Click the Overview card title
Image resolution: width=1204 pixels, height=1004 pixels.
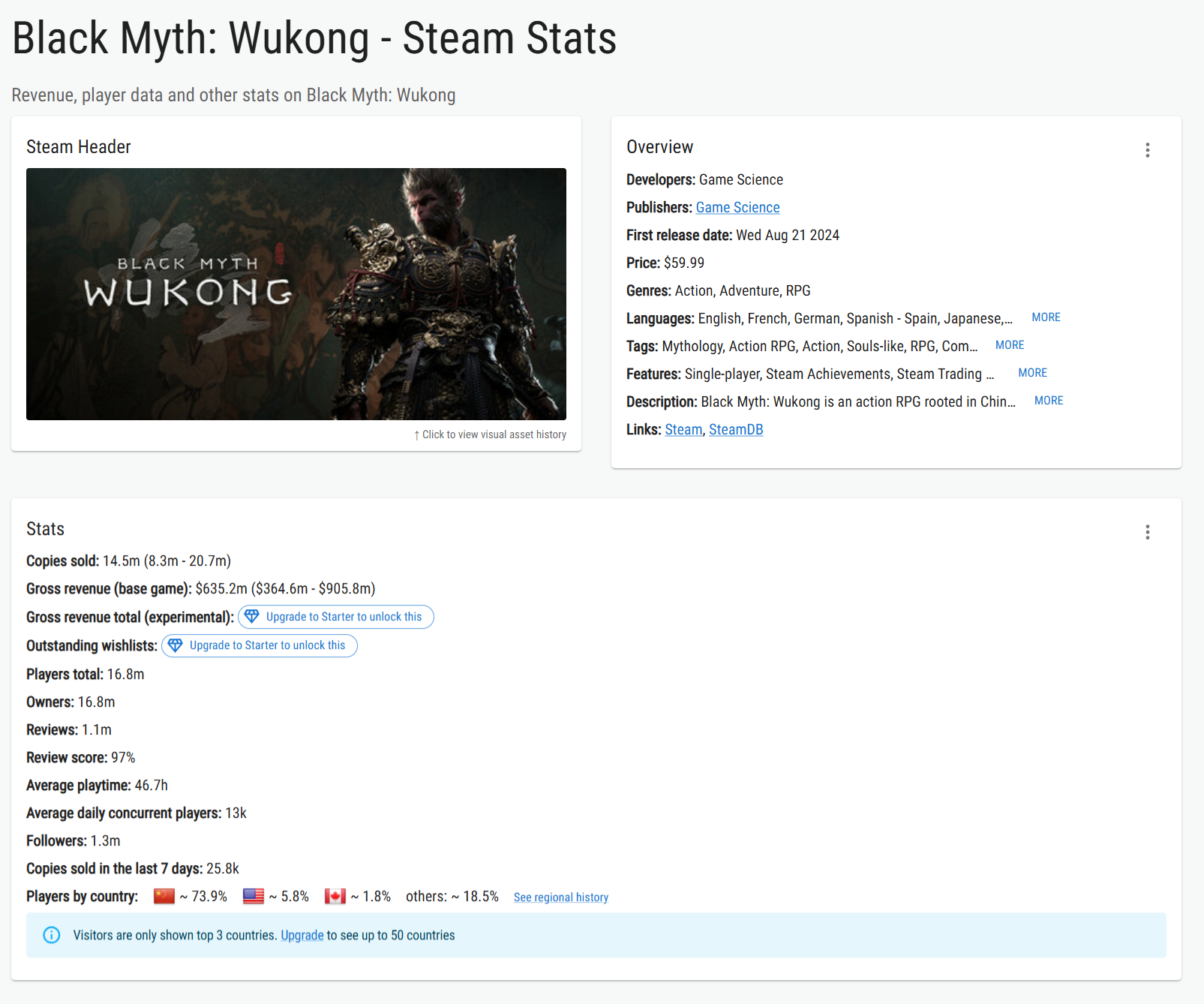coord(660,147)
